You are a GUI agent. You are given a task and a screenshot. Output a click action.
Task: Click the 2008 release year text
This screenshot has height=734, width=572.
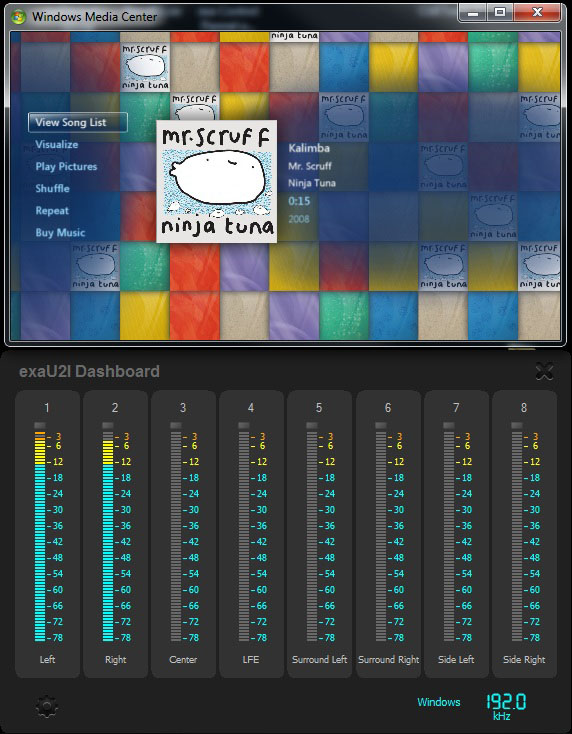click(299, 219)
